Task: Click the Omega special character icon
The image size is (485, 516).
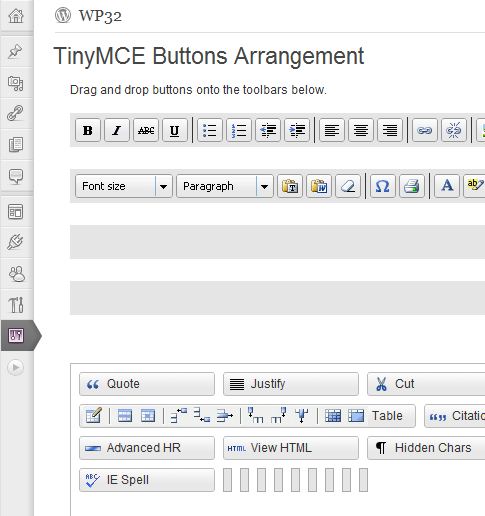Action: 383,186
